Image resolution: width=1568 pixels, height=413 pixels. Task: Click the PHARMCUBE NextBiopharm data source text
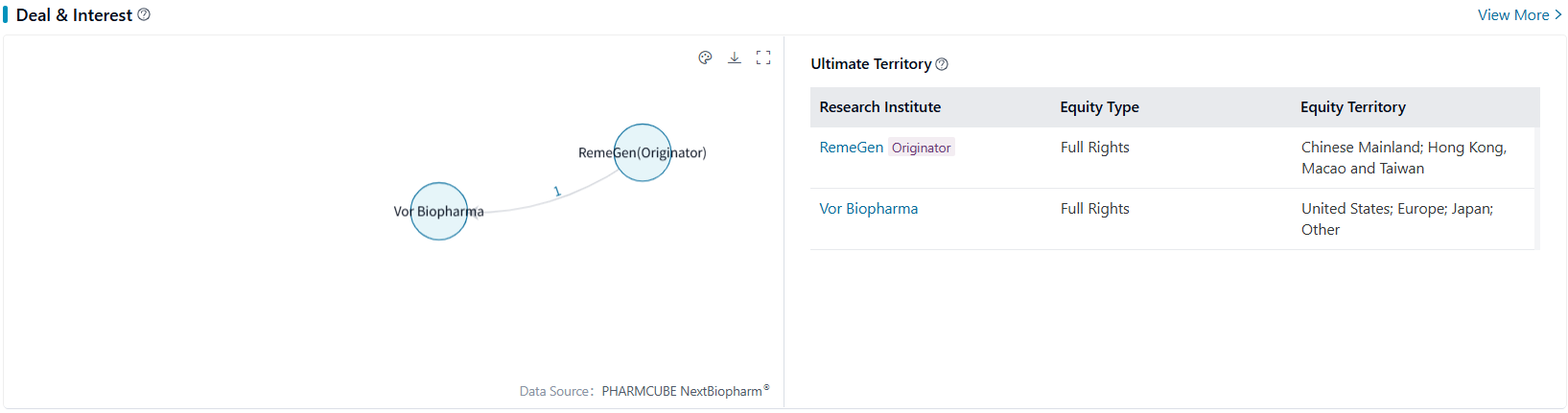coord(683,391)
